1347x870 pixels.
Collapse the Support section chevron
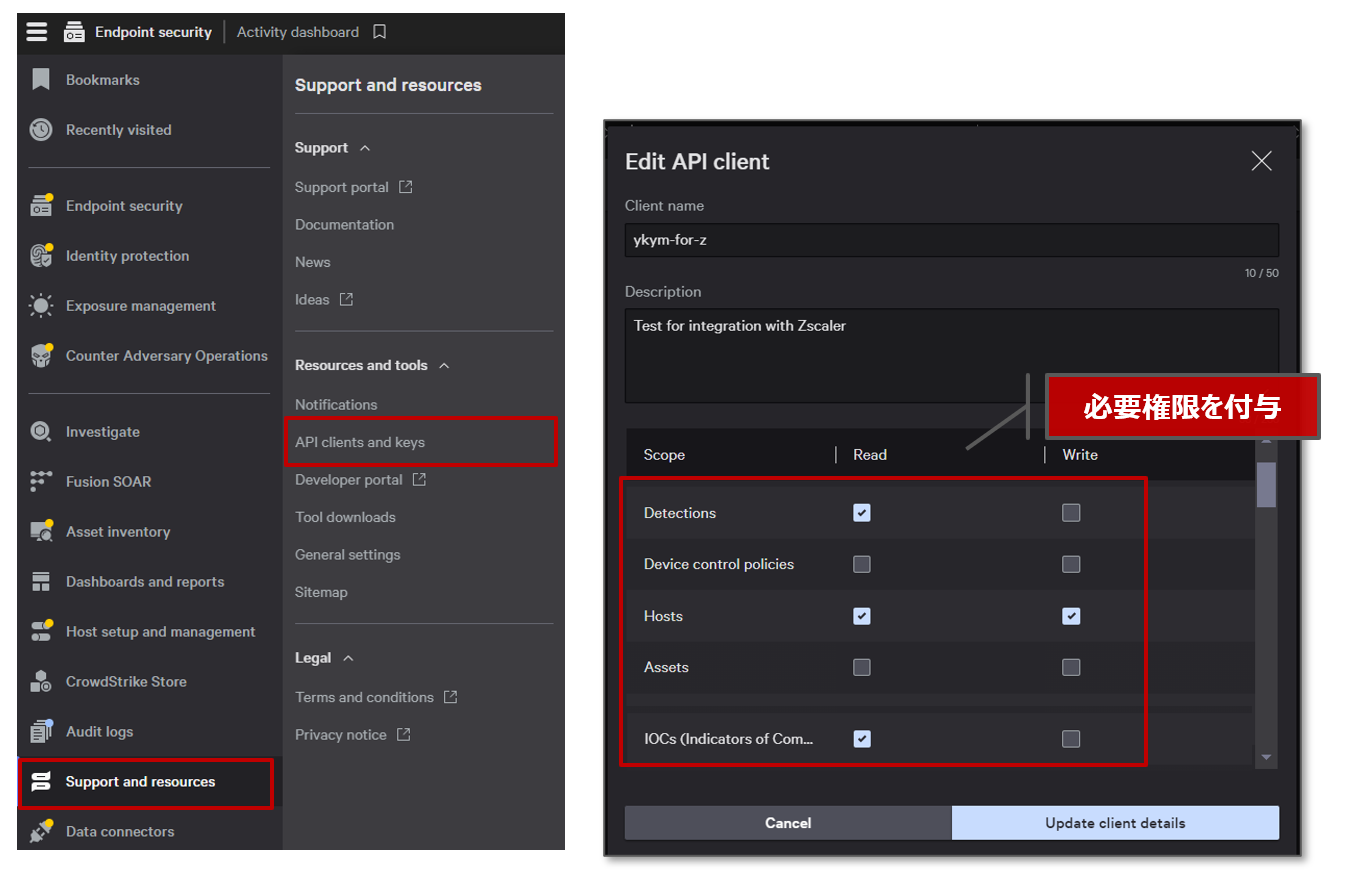(365, 148)
